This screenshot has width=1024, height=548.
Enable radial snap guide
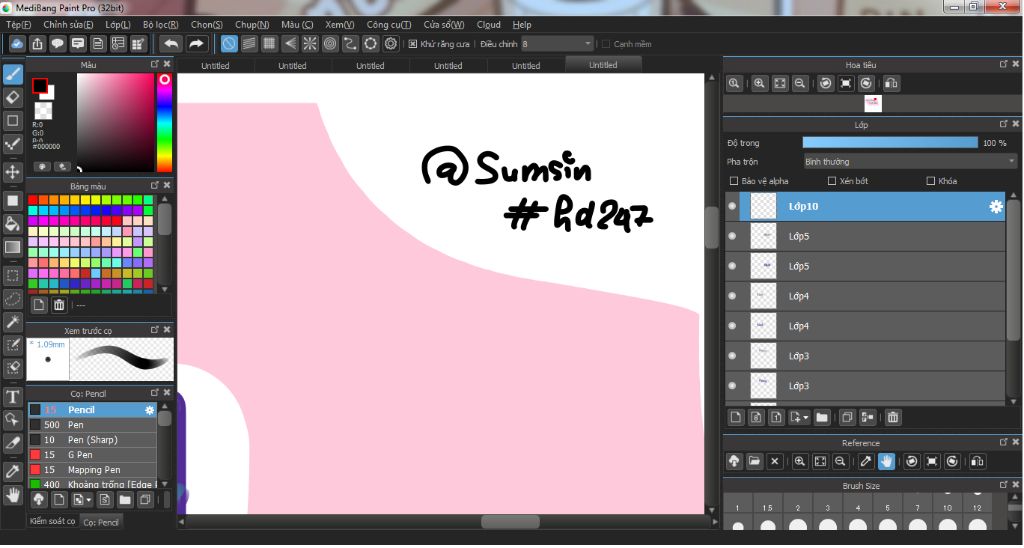coord(310,44)
